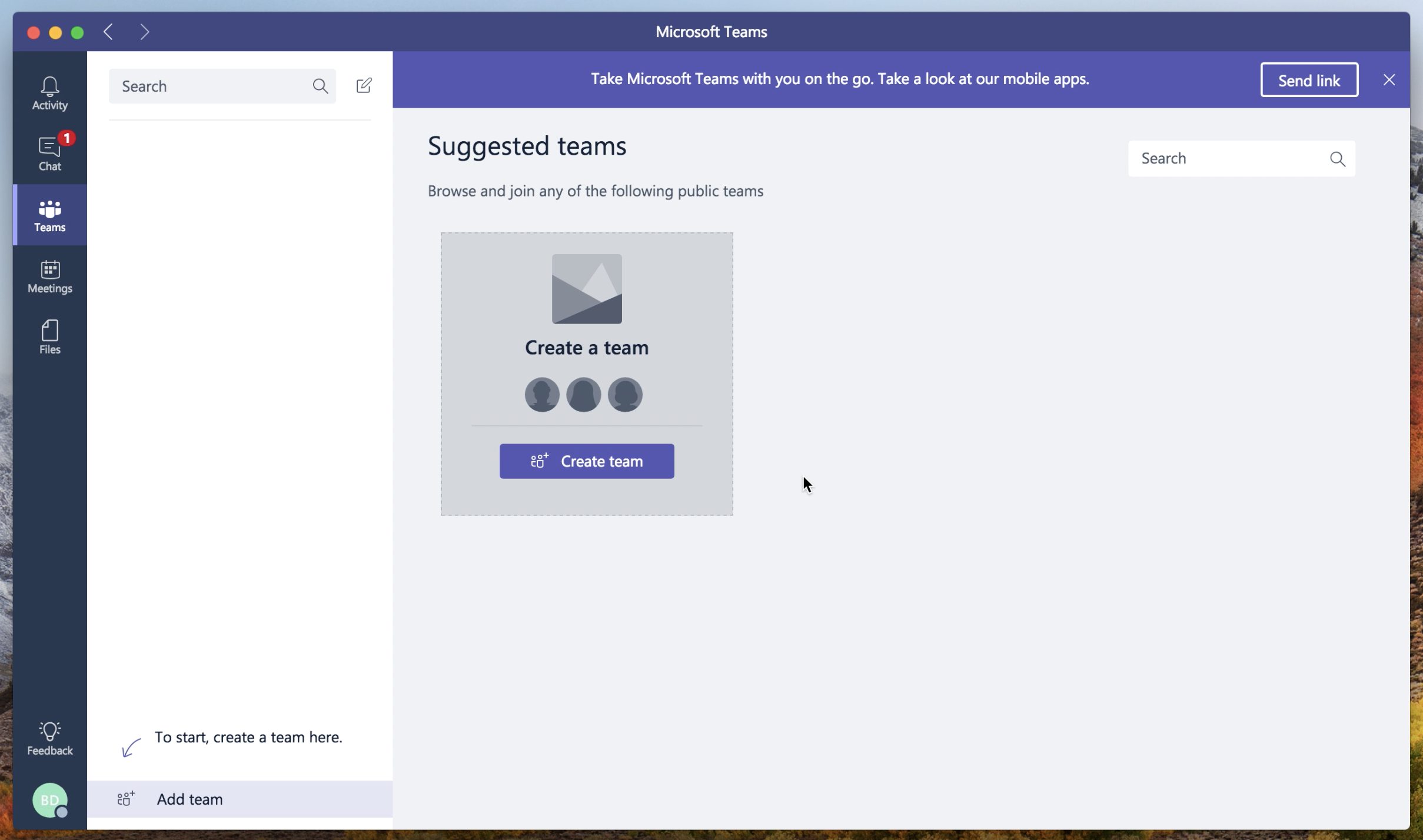This screenshot has width=1423, height=840.
Task: Click the forward navigation arrow
Action: tap(144, 32)
